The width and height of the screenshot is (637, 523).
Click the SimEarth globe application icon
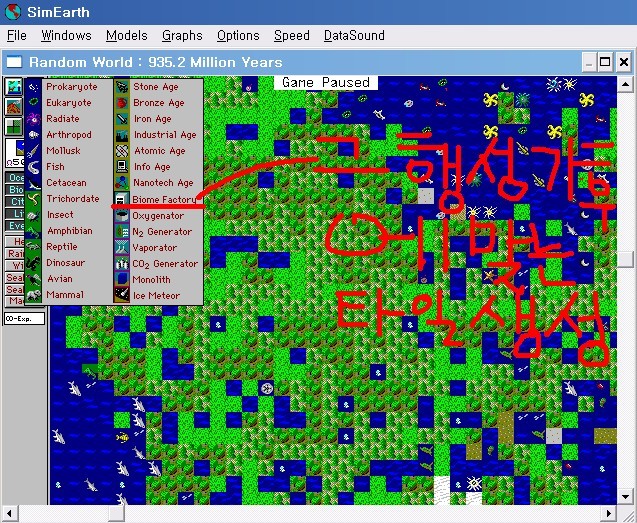13,12
